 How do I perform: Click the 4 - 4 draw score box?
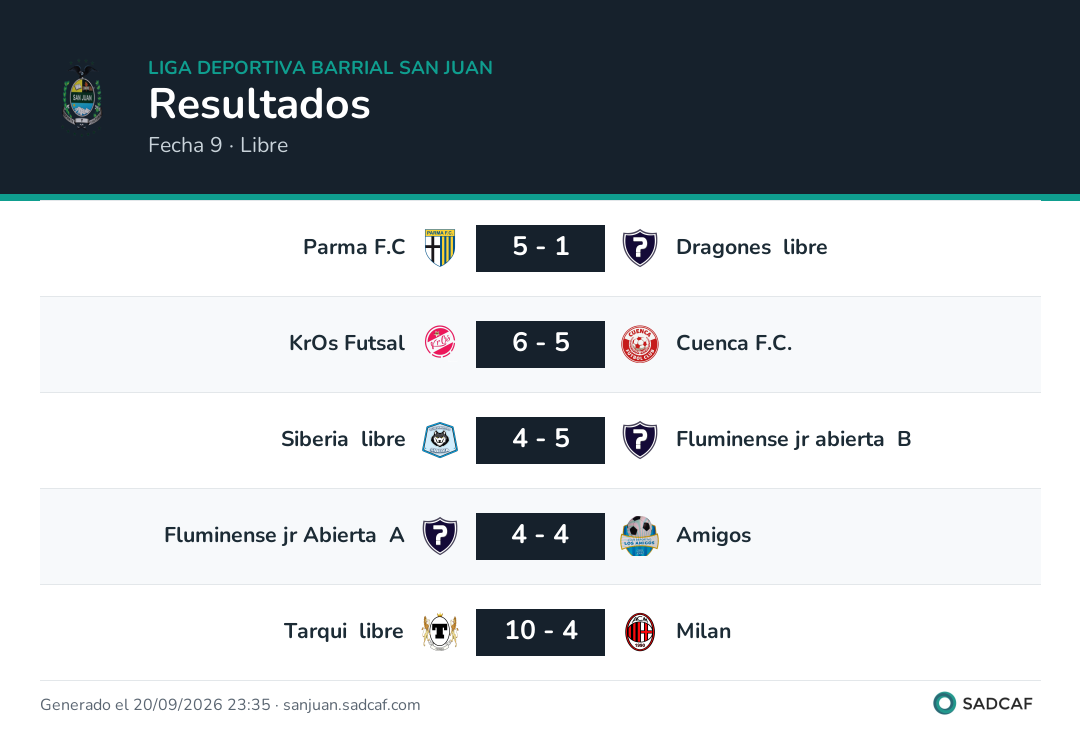(541, 536)
